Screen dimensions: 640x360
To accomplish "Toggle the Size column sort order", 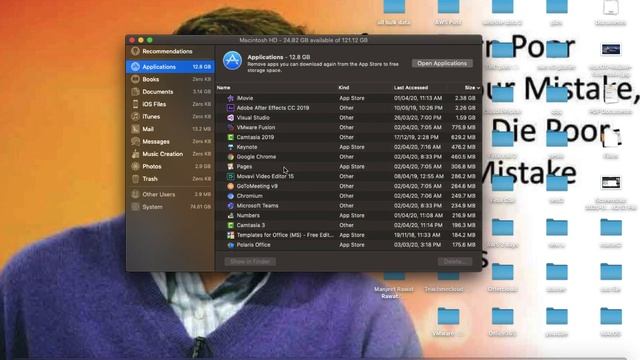I will (x=471, y=88).
